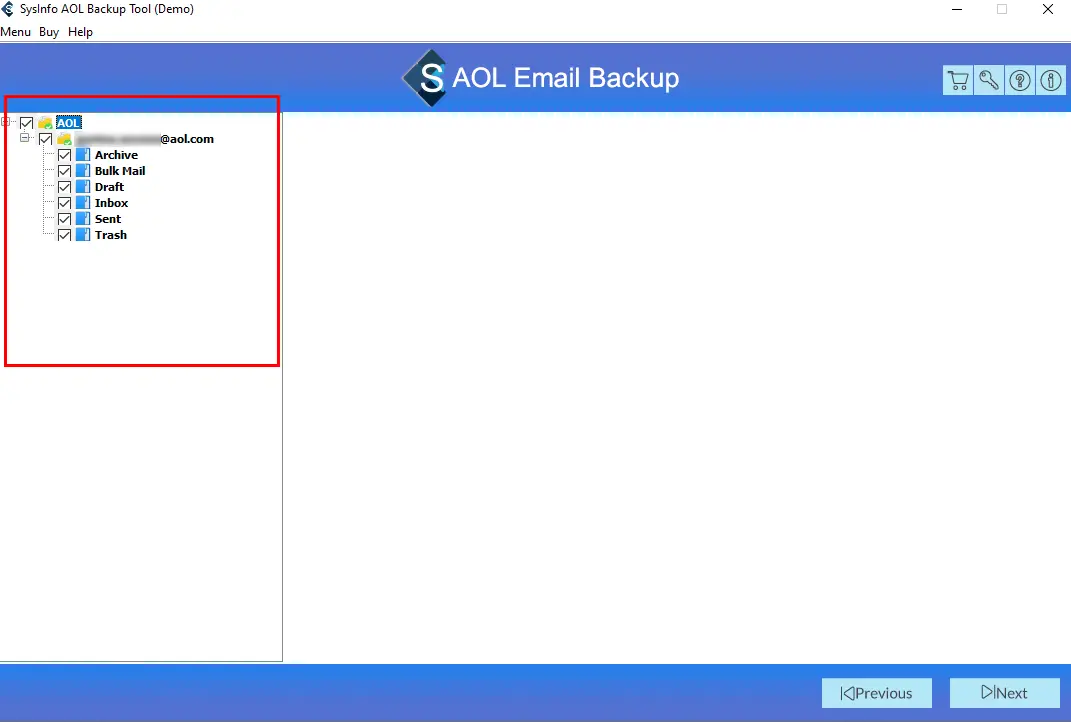Click the Trash folder icon
Image resolution: width=1071 pixels, height=722 pixels.
point(83,235)
